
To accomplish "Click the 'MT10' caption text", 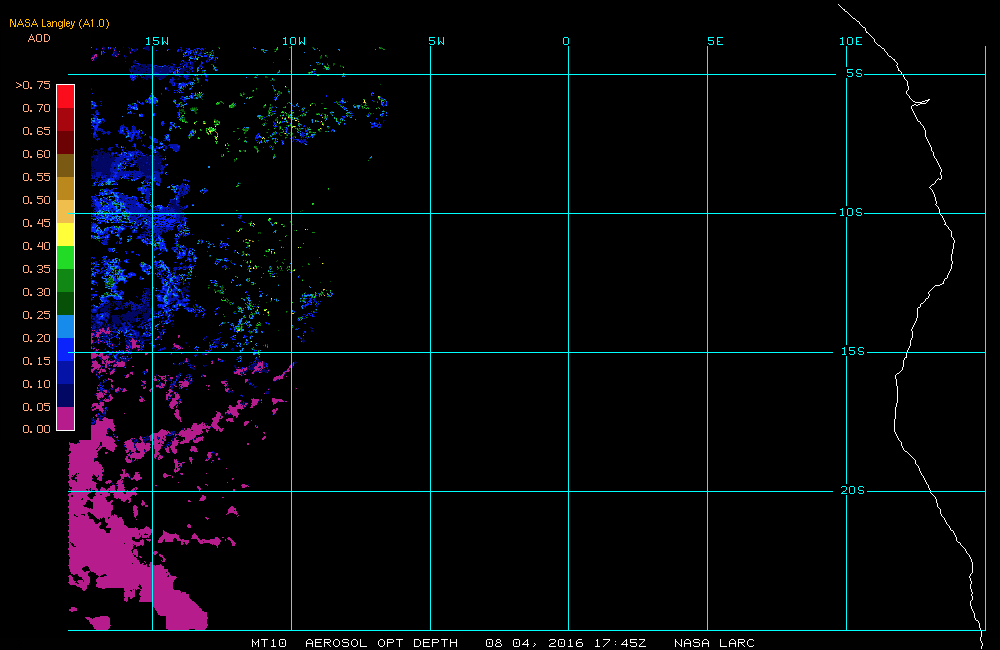I will click(x=269, y=643).
